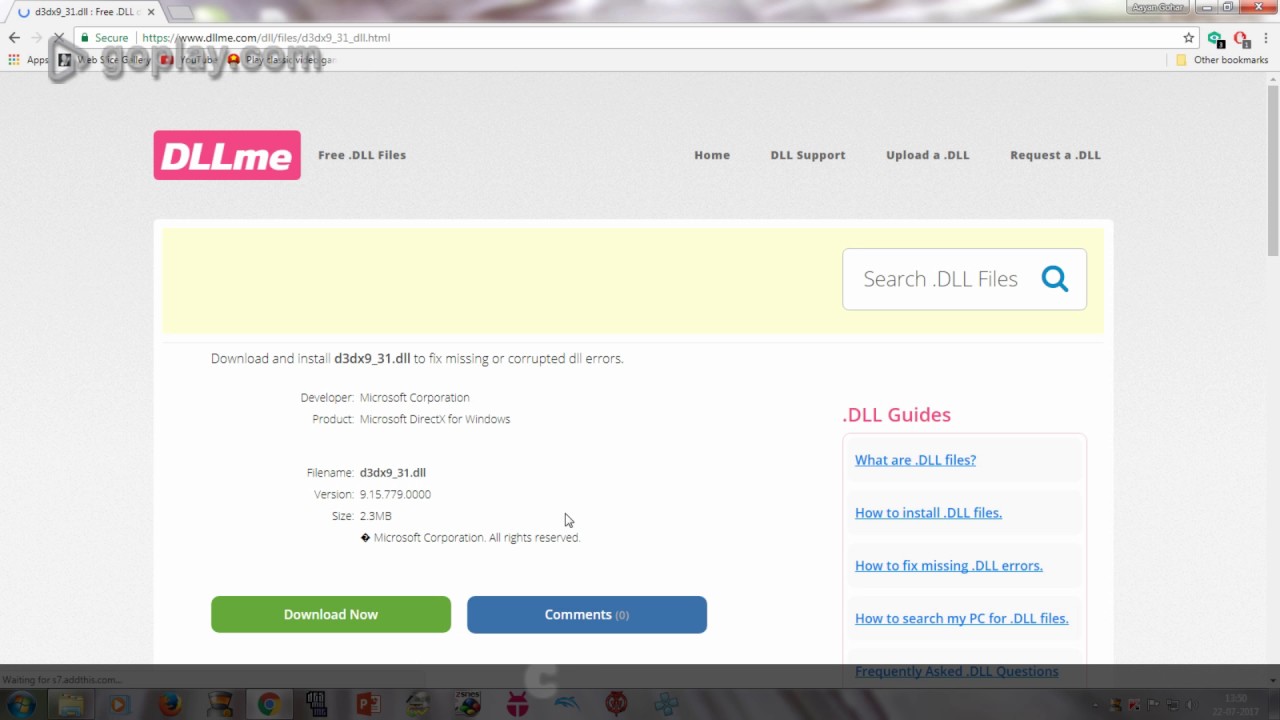Click the magnifier search icon on DLLme
1280x720 pixels.
(1054, 278)
